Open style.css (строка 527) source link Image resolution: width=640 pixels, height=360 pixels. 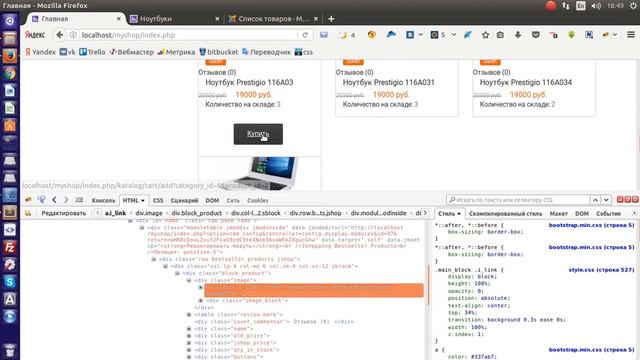(x=601, y=270)
